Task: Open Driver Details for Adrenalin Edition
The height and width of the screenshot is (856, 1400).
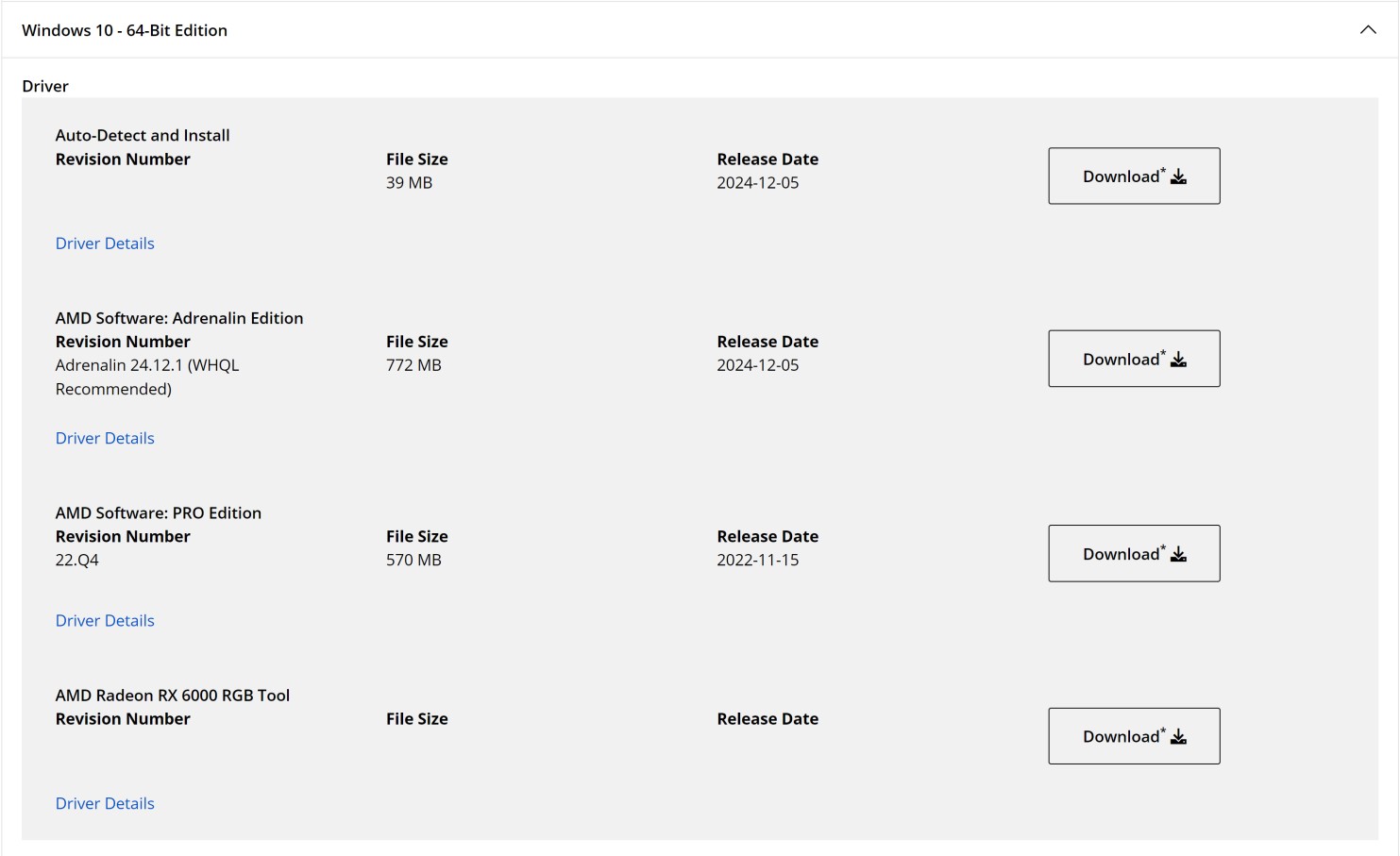Action: point(105,438)
